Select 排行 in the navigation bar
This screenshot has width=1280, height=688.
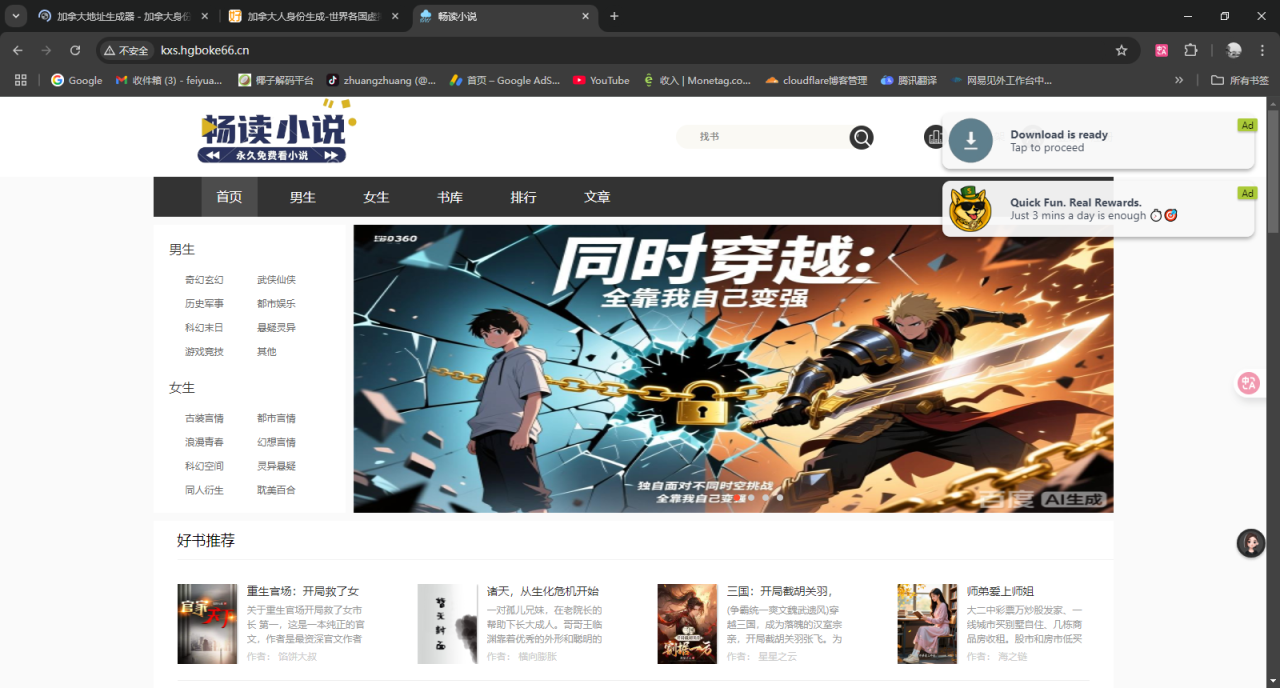click(523, 197)
